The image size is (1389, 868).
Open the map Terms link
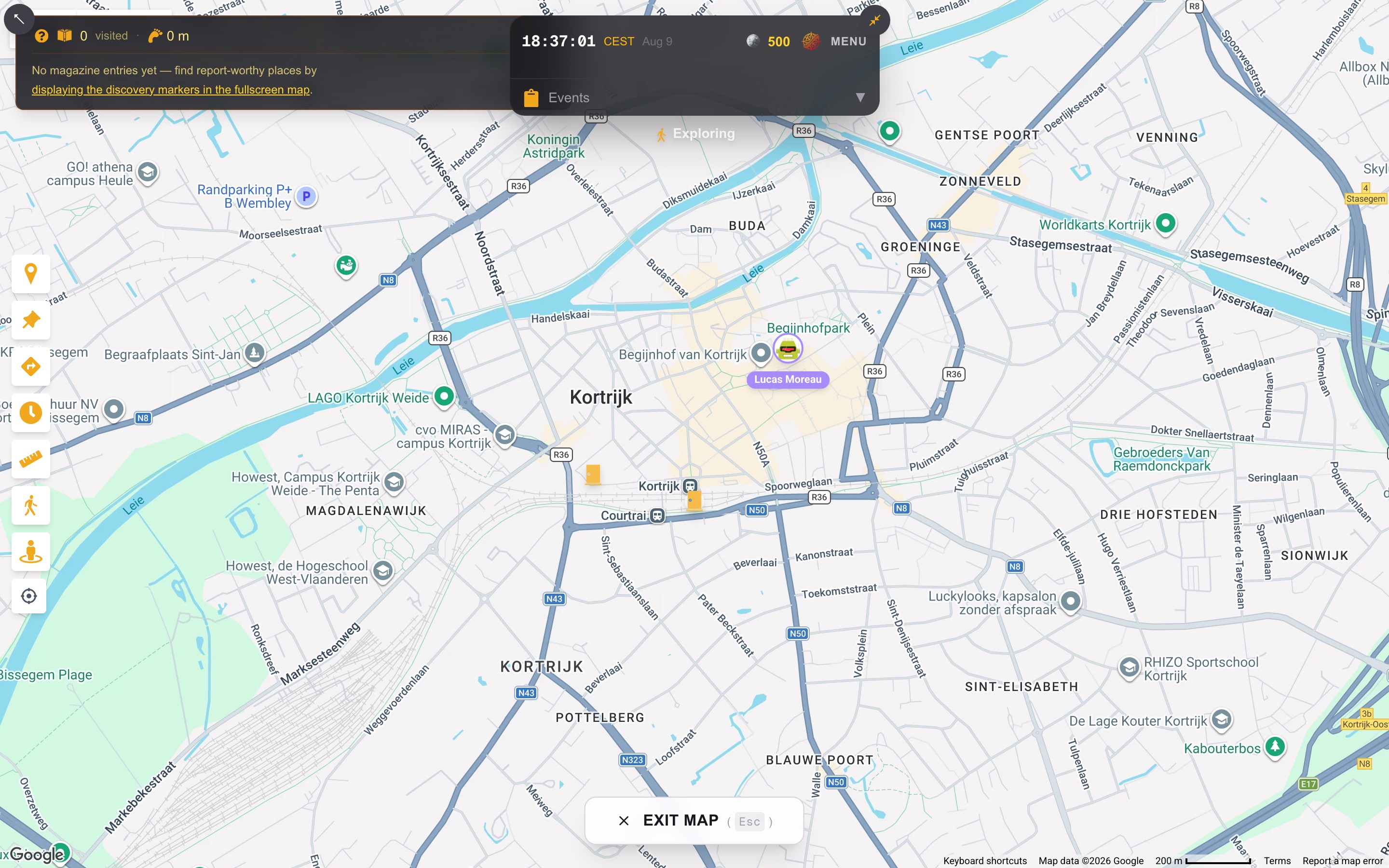pyautogui.click(x=1277, y=861)
